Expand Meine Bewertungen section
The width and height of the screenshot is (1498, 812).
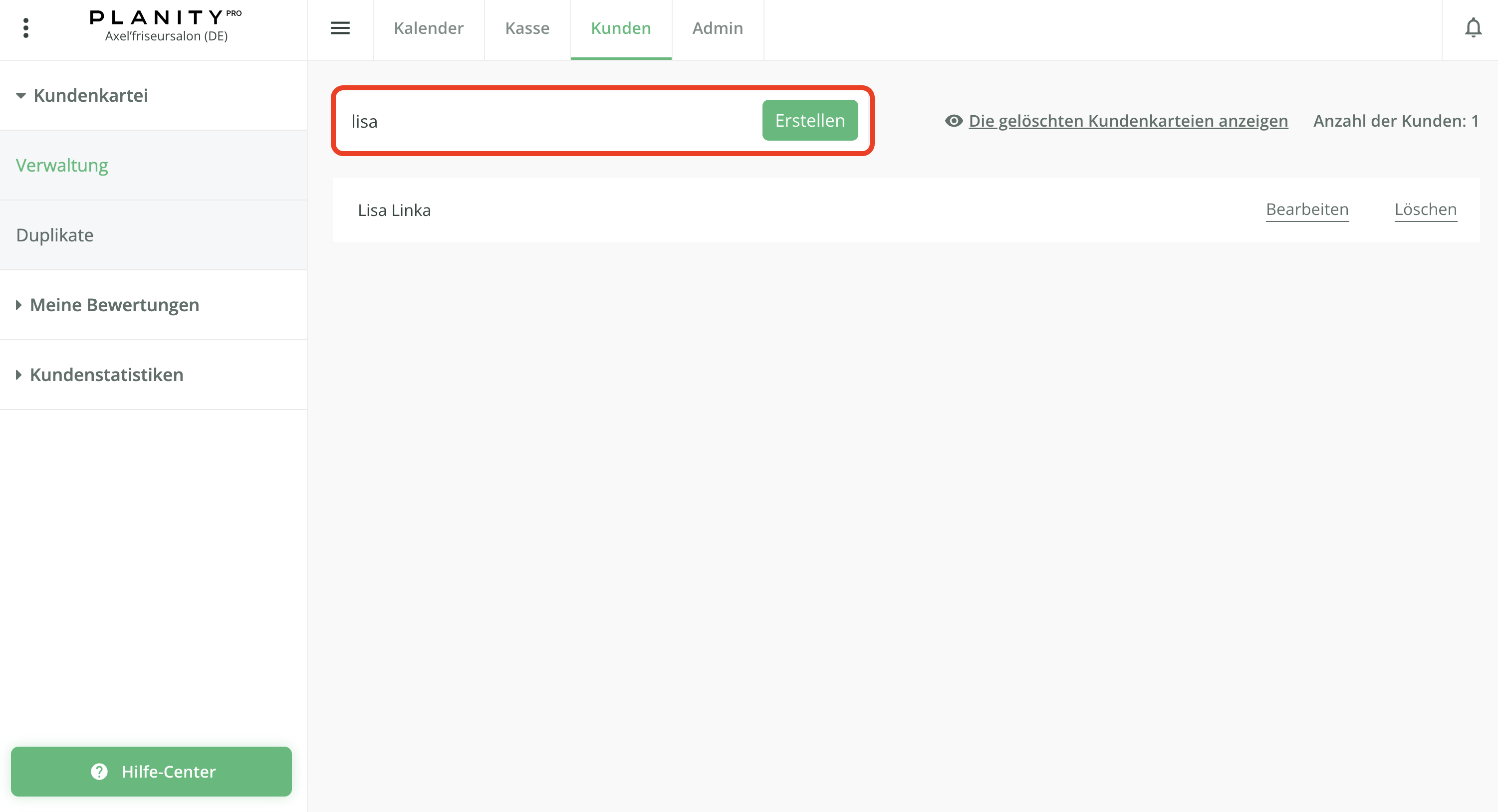click(114, 305)
